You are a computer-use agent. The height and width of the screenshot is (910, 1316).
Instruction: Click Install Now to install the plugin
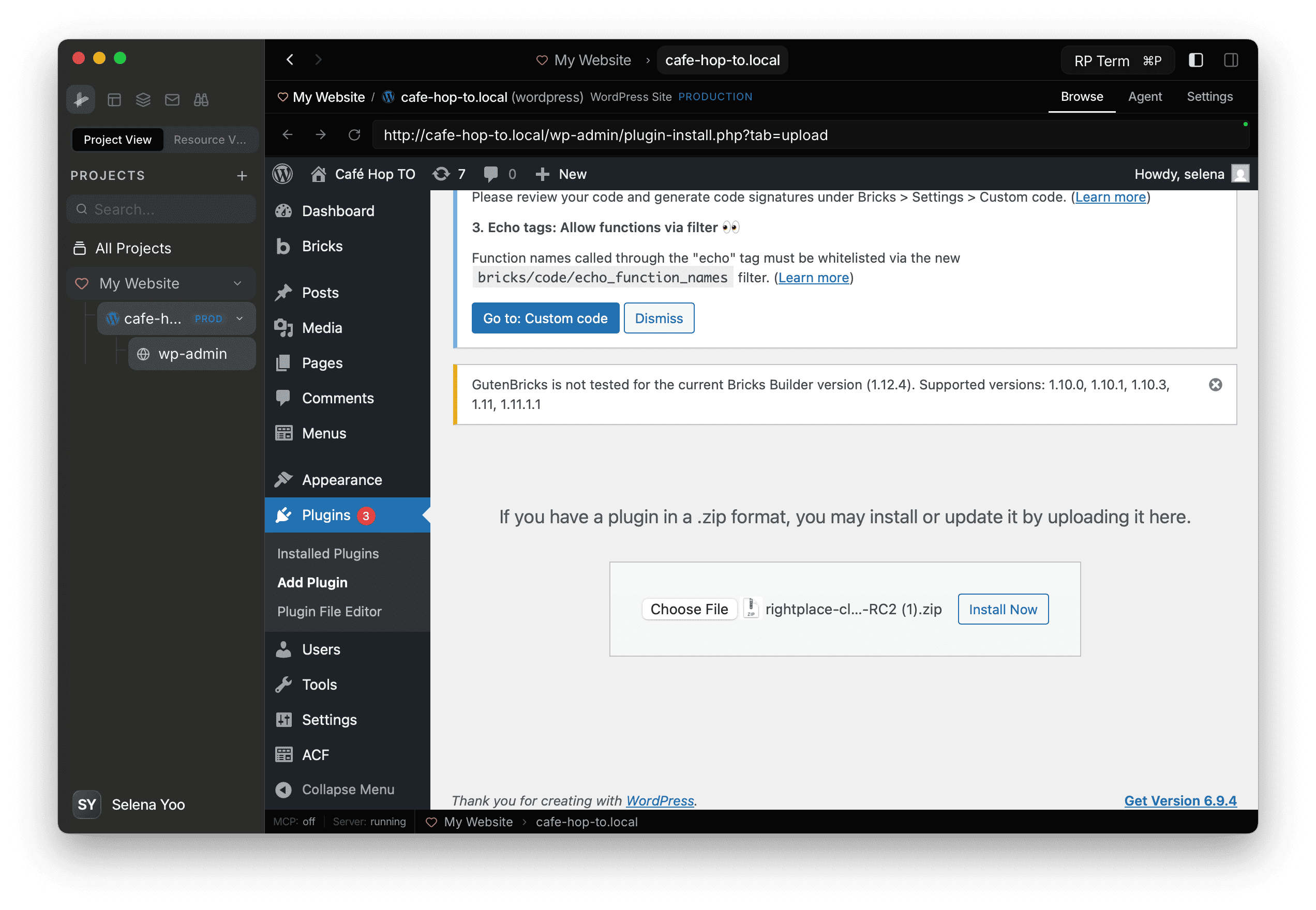[1003, 609]
